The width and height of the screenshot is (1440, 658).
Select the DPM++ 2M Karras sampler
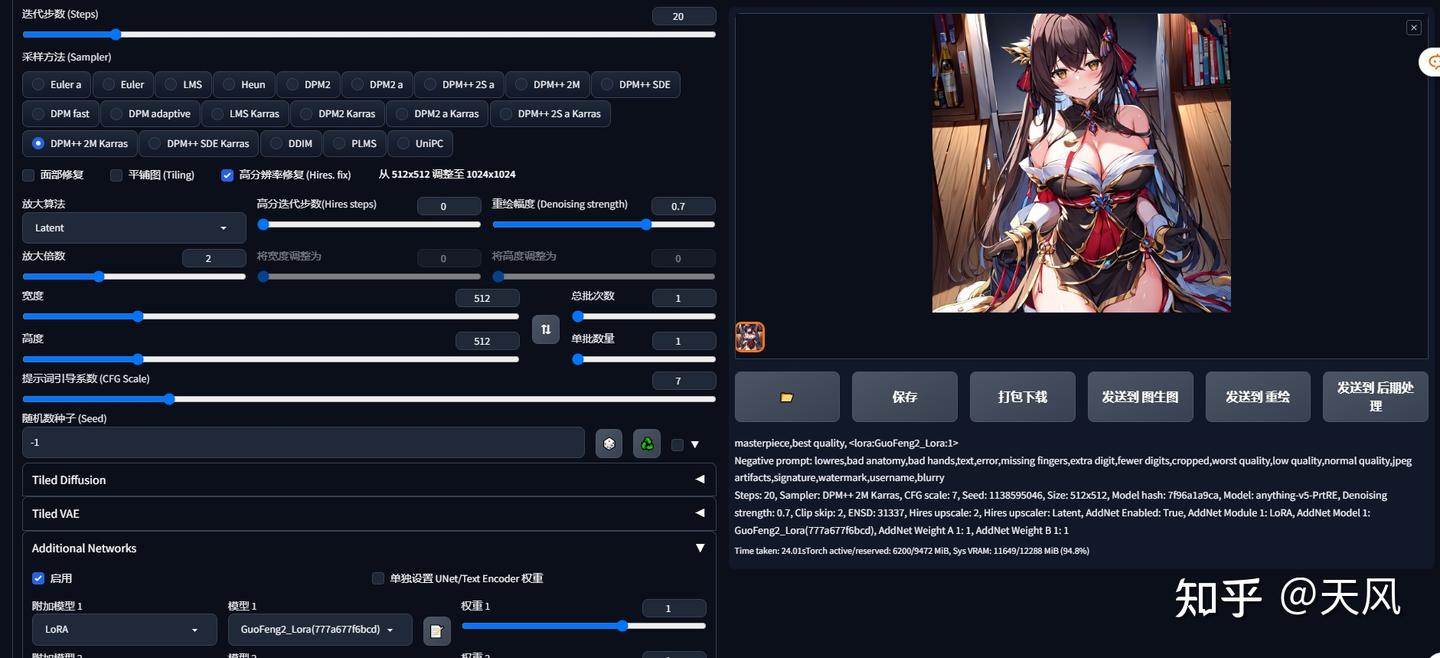click(x=80, y=144)
